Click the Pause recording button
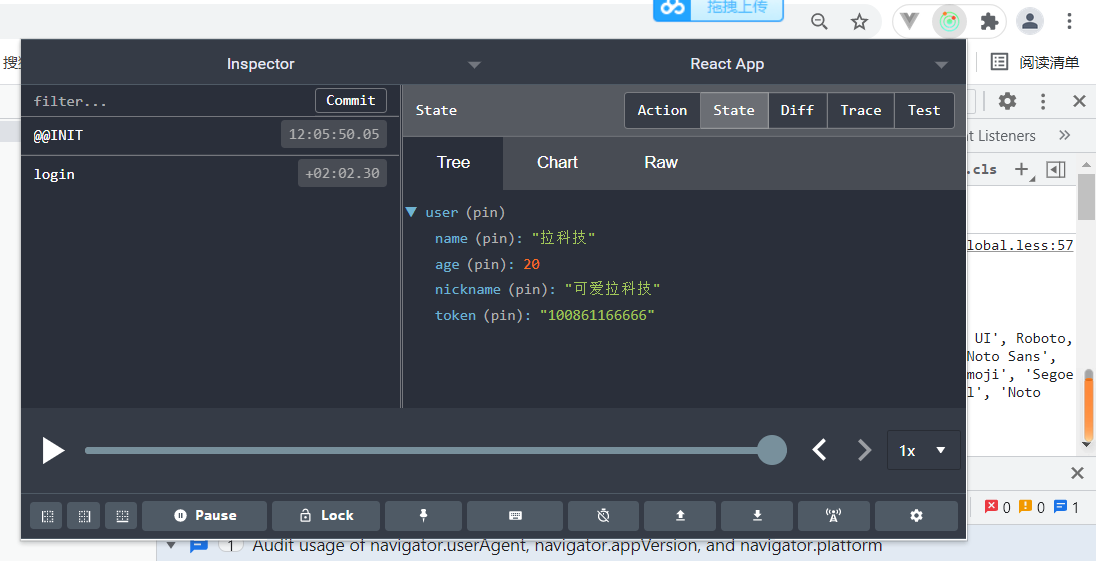Image resolution: width=1096 pixels, height=561 pixels. (204, 516)
